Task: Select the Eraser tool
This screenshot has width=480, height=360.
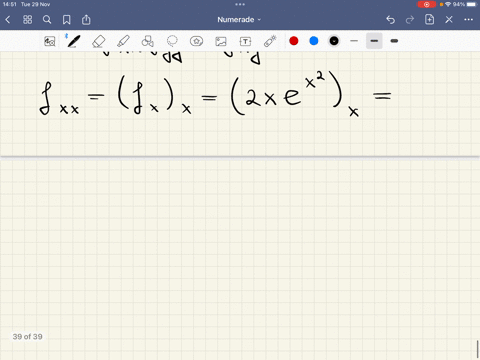Action: point(98,41)
